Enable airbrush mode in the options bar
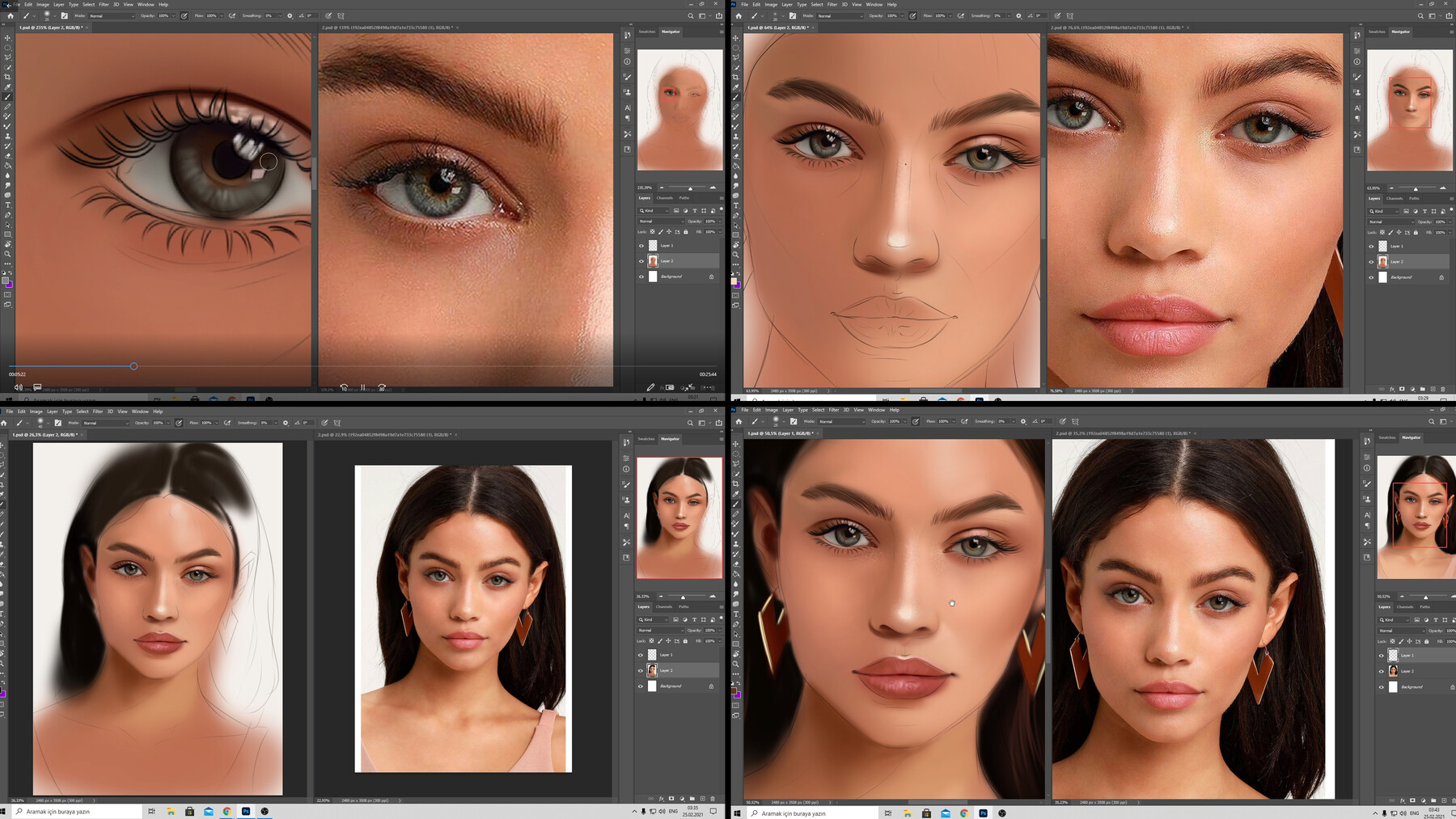 point(232,15)
